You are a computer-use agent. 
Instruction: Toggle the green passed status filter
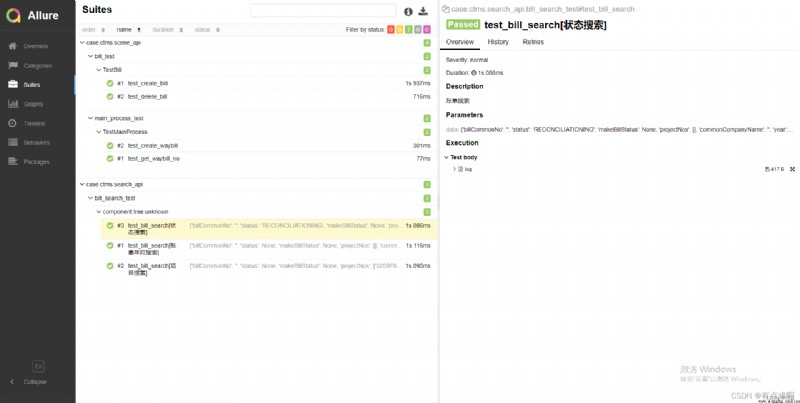409,30
